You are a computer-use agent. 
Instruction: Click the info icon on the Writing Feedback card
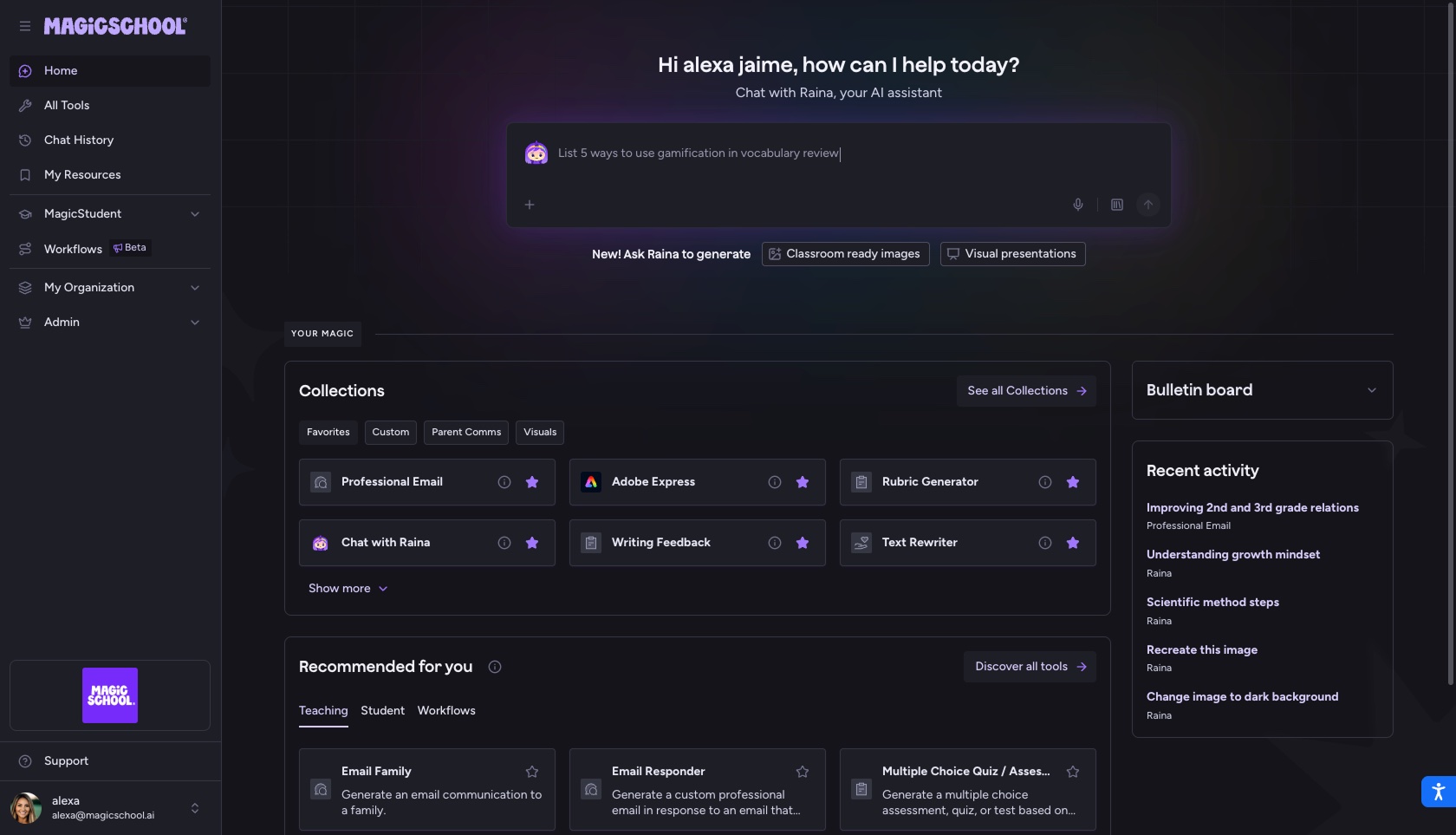775,543
